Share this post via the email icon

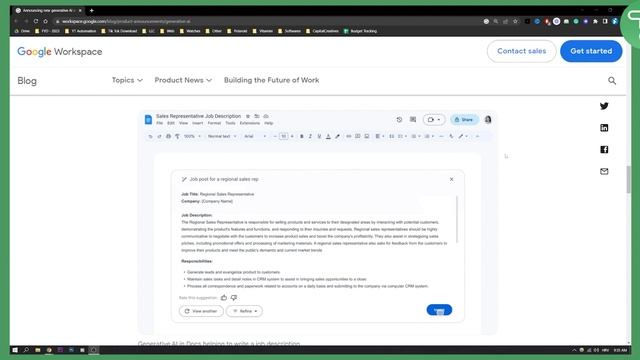[604, 171]
